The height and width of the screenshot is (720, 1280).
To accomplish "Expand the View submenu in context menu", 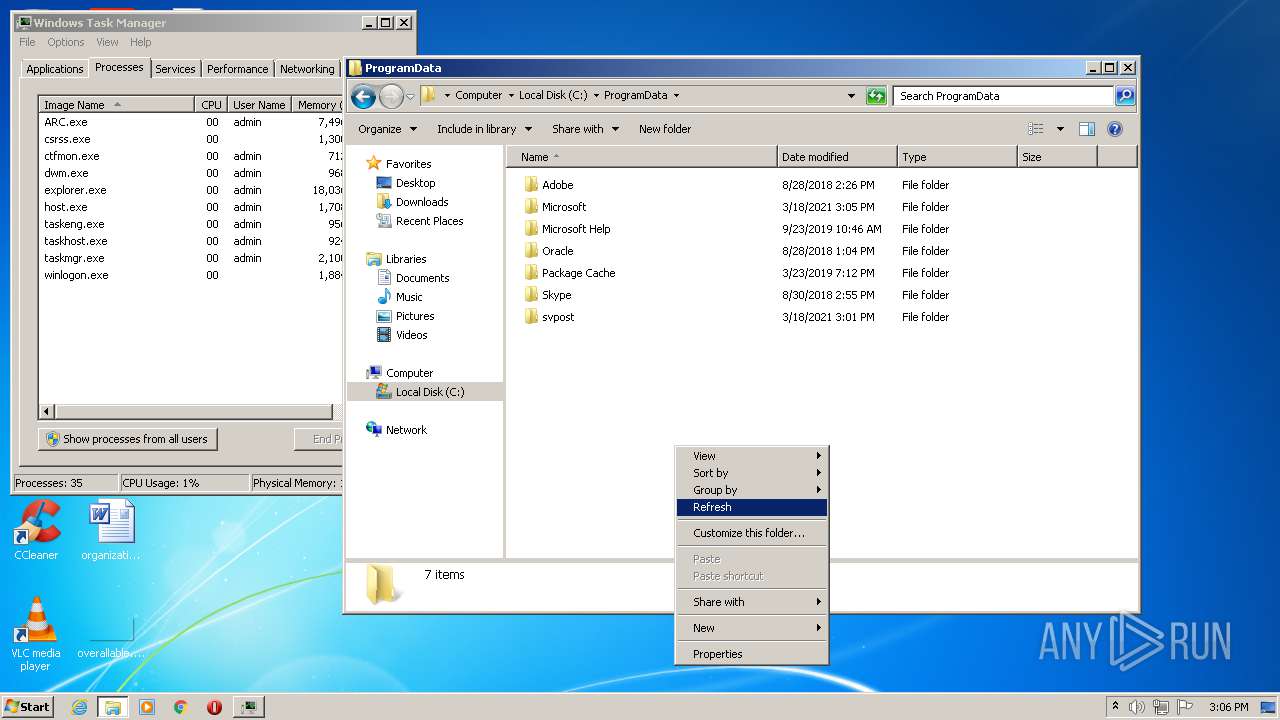I will [x=751, y=456].
